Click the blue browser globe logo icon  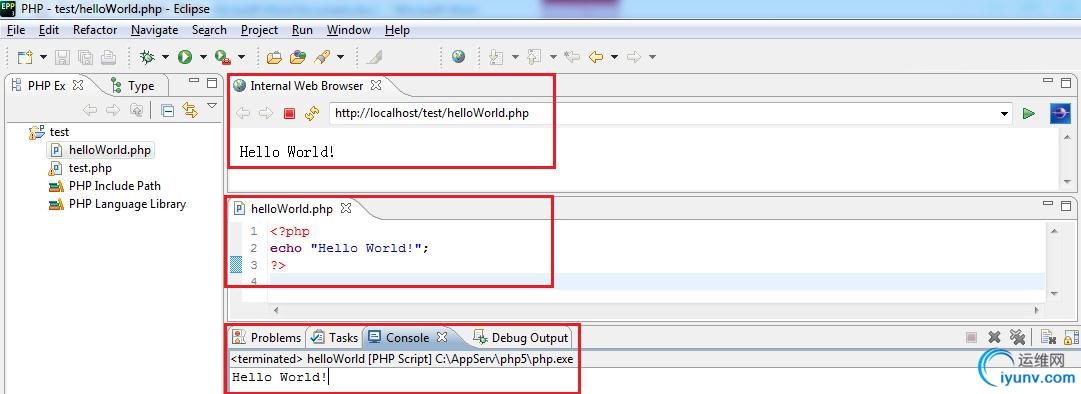coord(1060,113)
